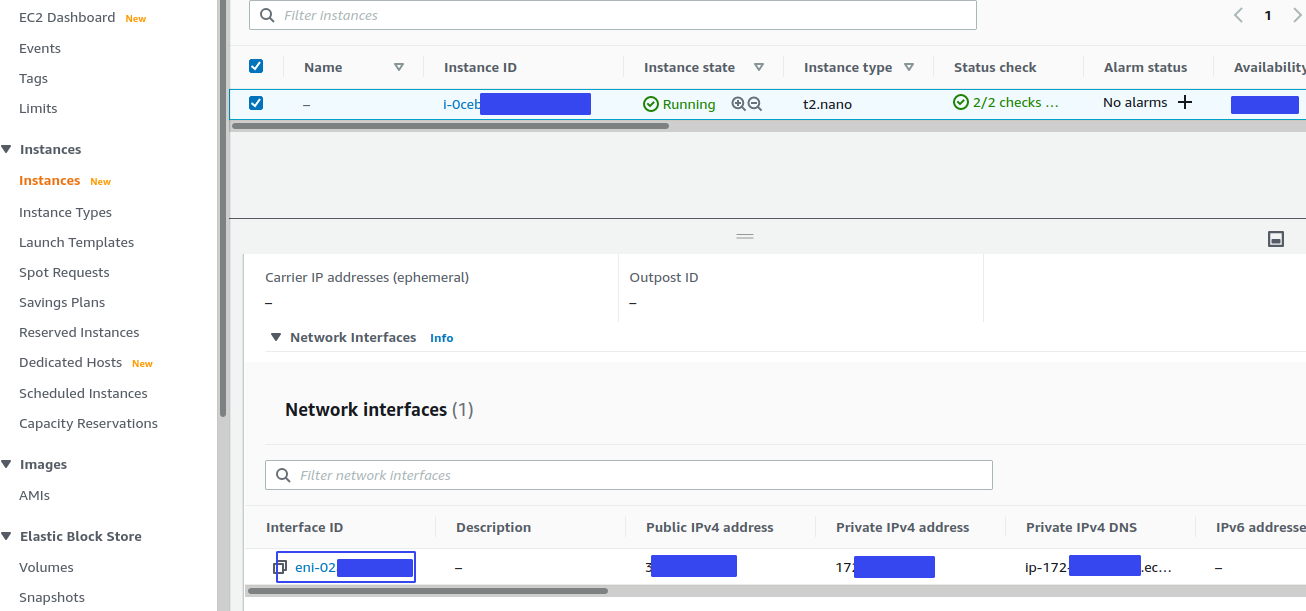1306x611 pixels.
Task: Open Events in sidebar
Action: point(40,48)
